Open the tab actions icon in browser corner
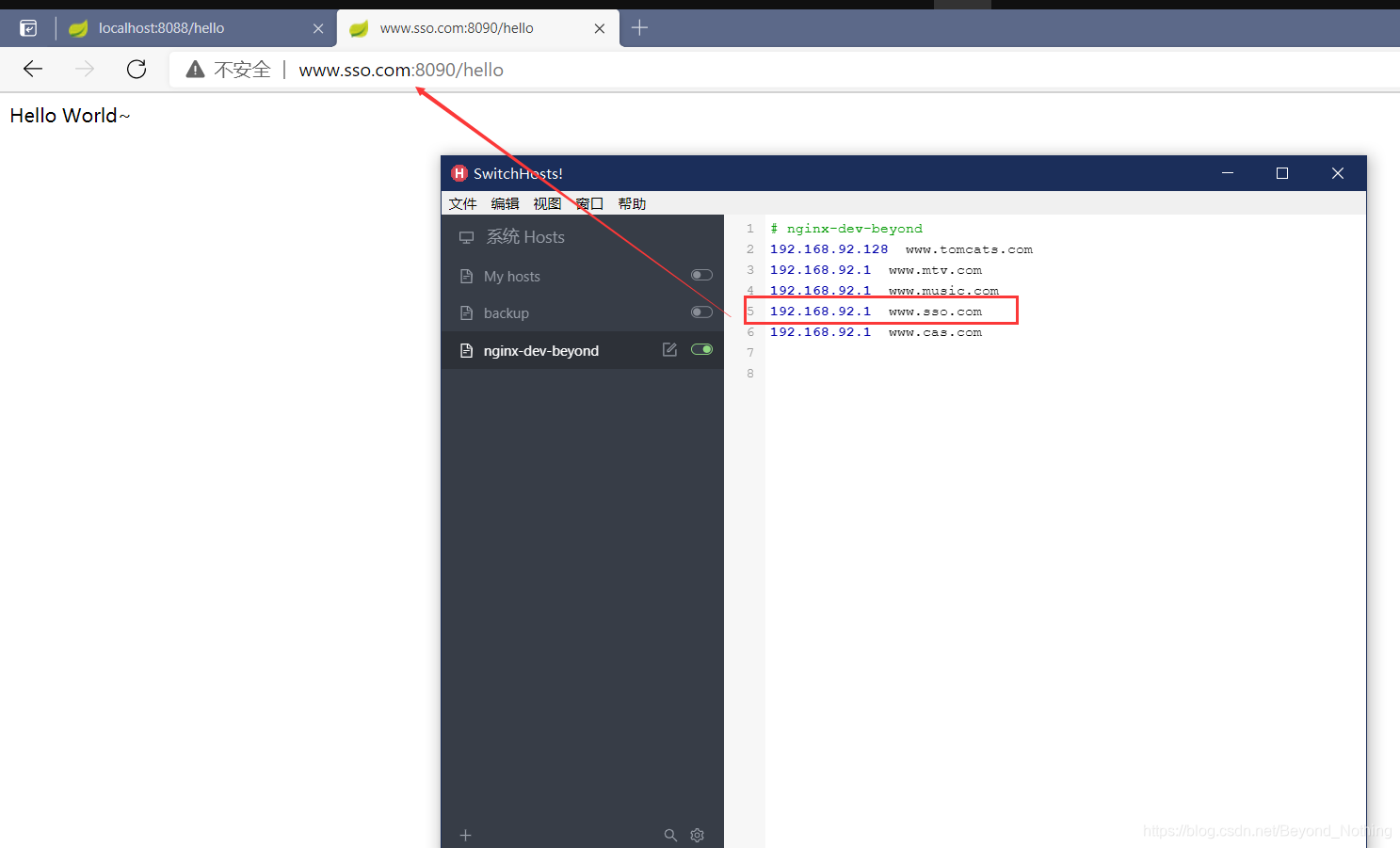 pyautogui.click(x=28, y=28)
